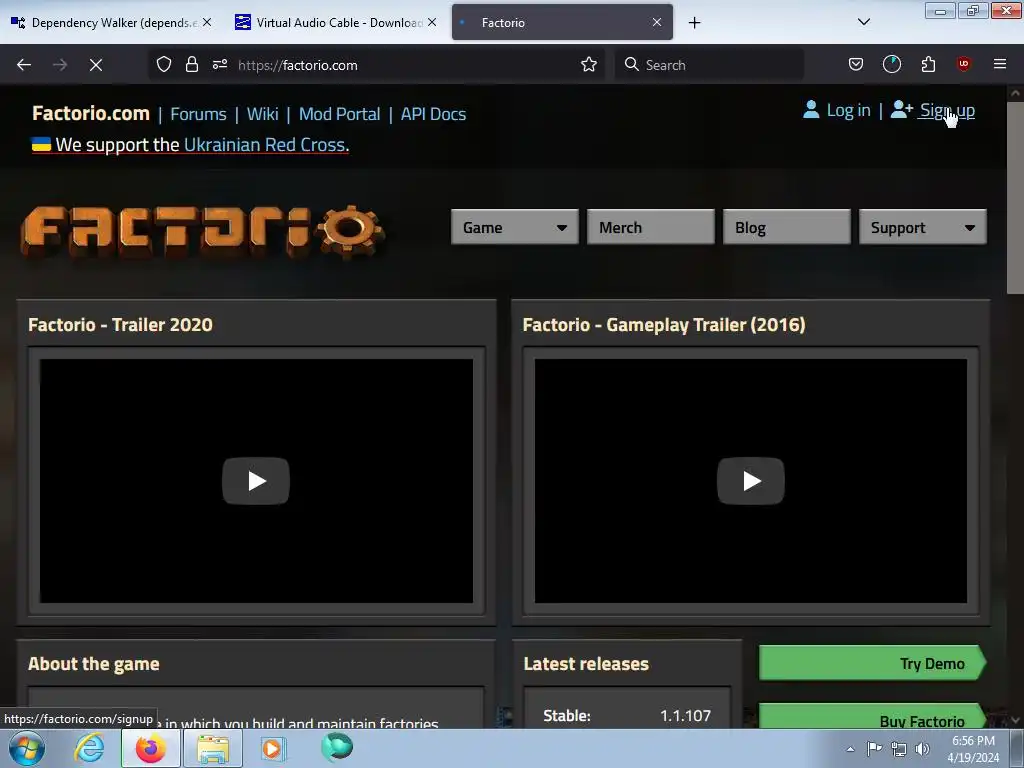This screenshot has height=768, width=1024.
Task: Launch Internet Explorer from the taskbar
Action: [89, 748]
